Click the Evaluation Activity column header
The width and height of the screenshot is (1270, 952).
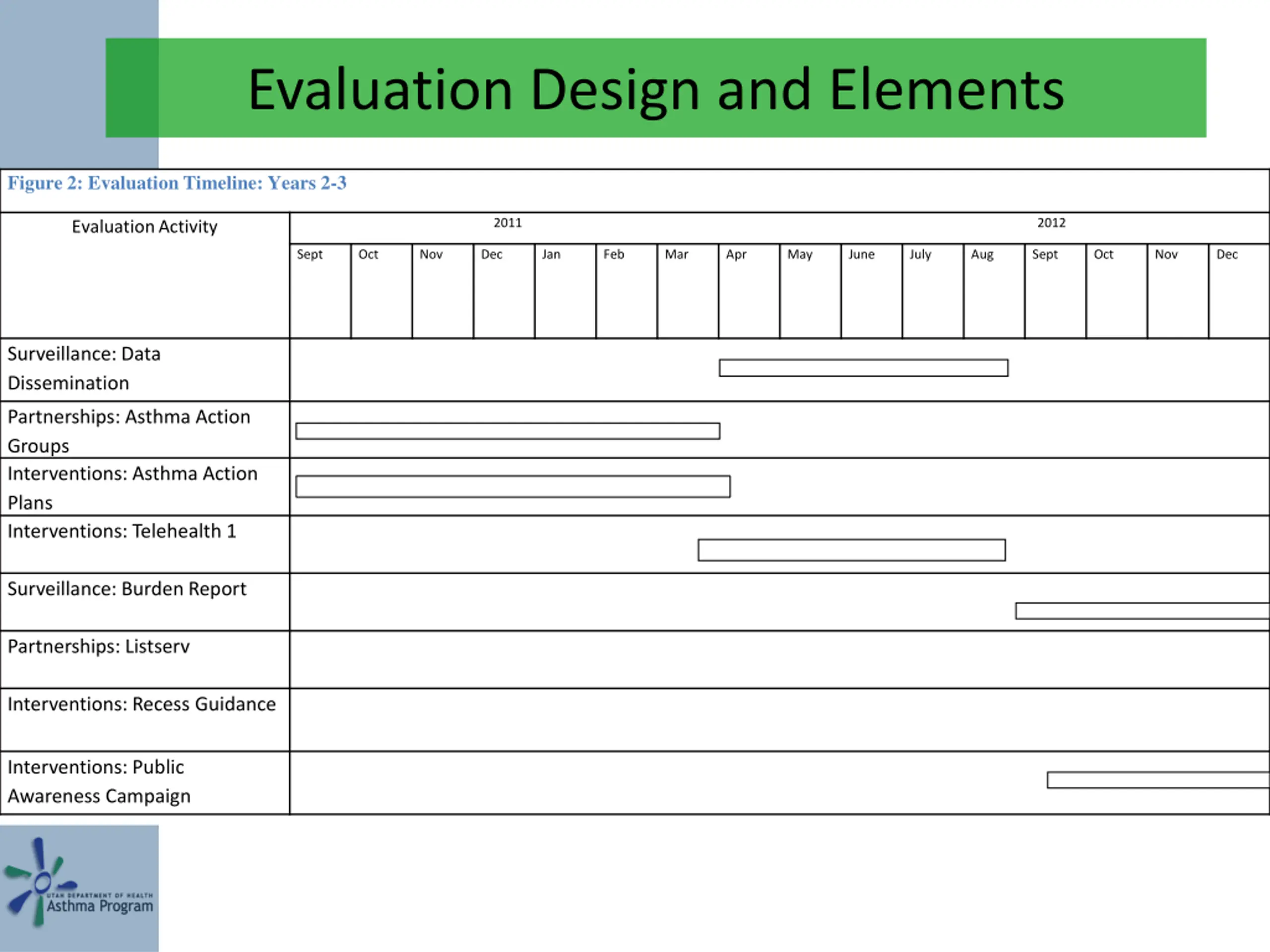click(145, 227)
